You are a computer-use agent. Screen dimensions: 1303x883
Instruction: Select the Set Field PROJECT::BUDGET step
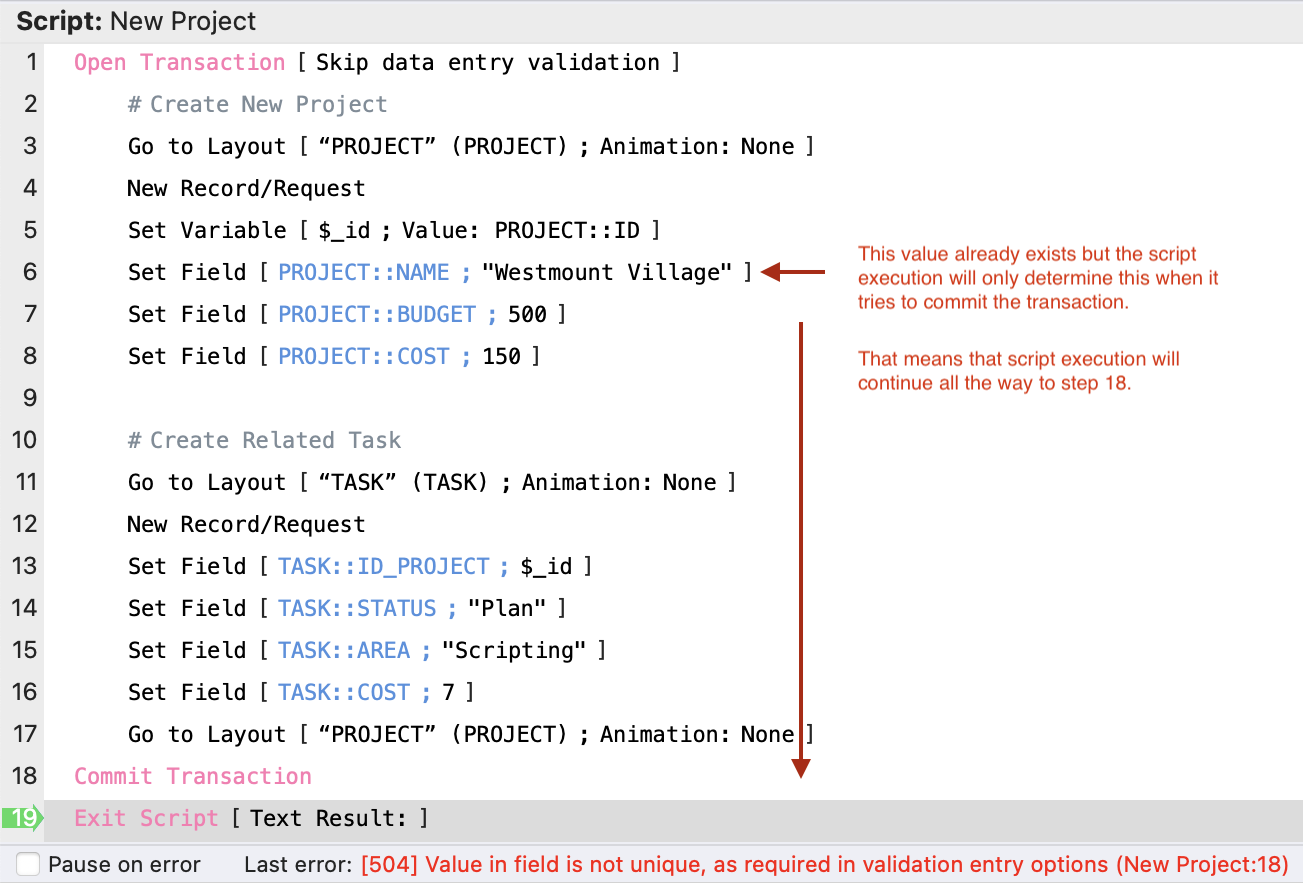346,314
